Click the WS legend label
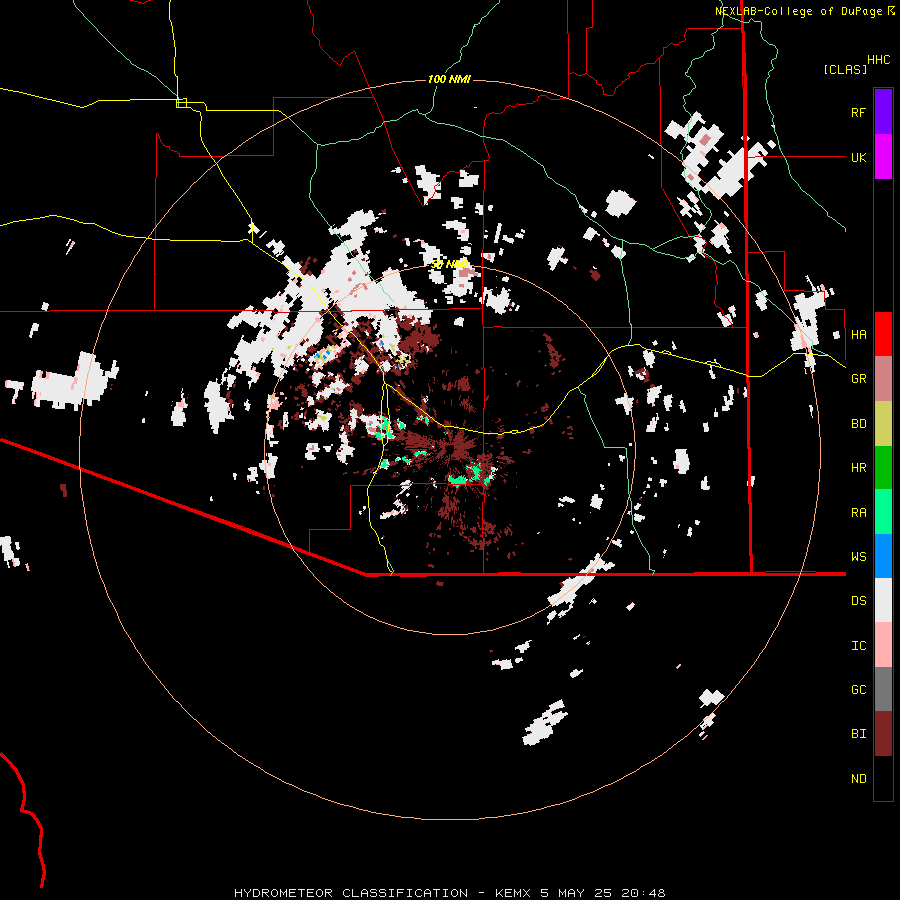The image size is (900, 900). coord(858,557)
